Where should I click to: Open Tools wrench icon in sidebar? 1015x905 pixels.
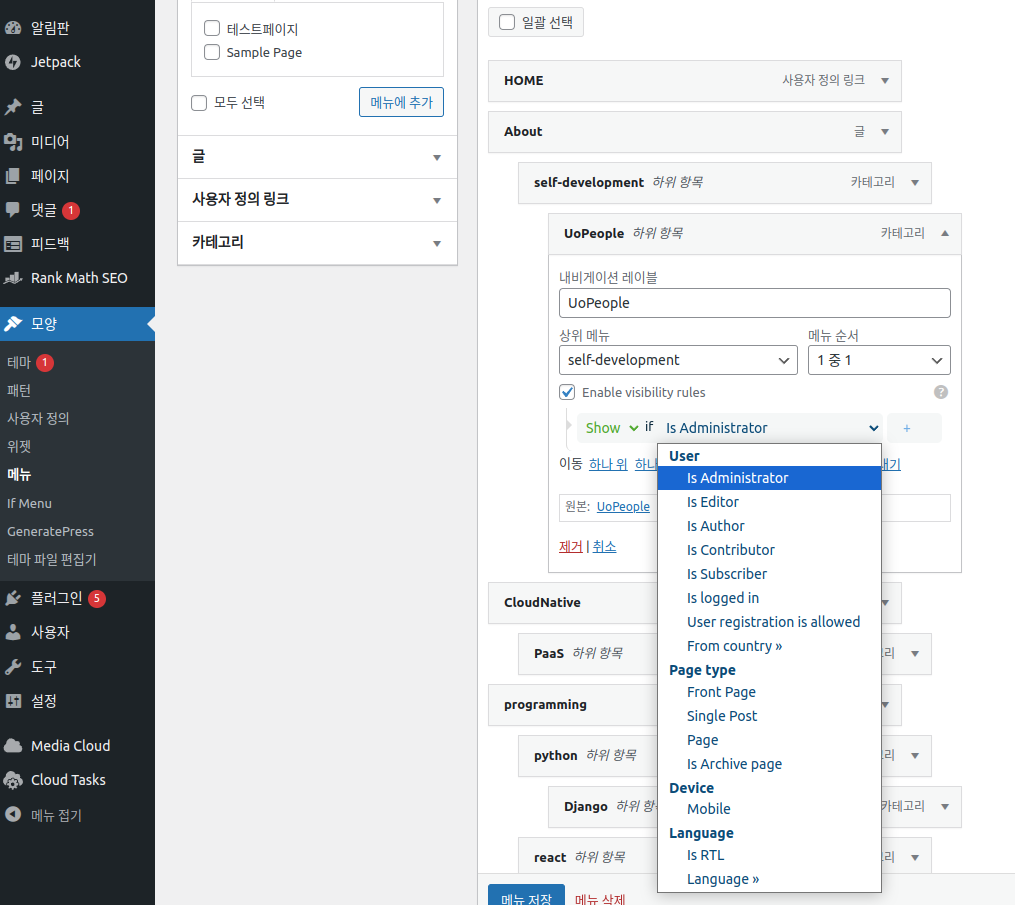[x=13, y=667]
